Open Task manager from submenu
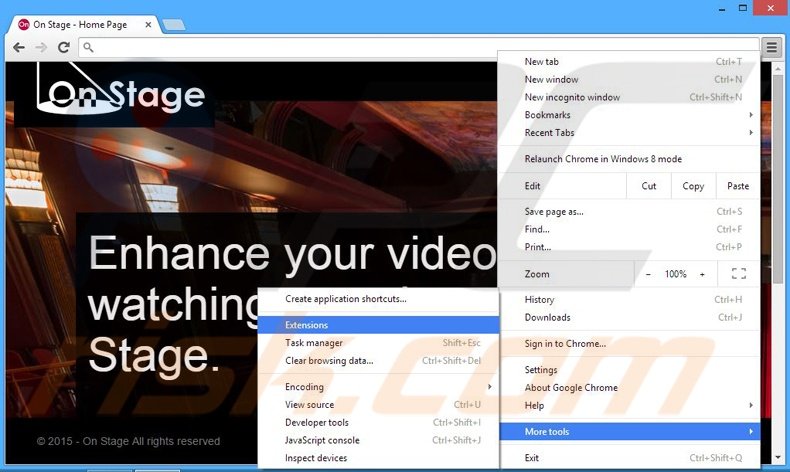 [x=378, y=343]
